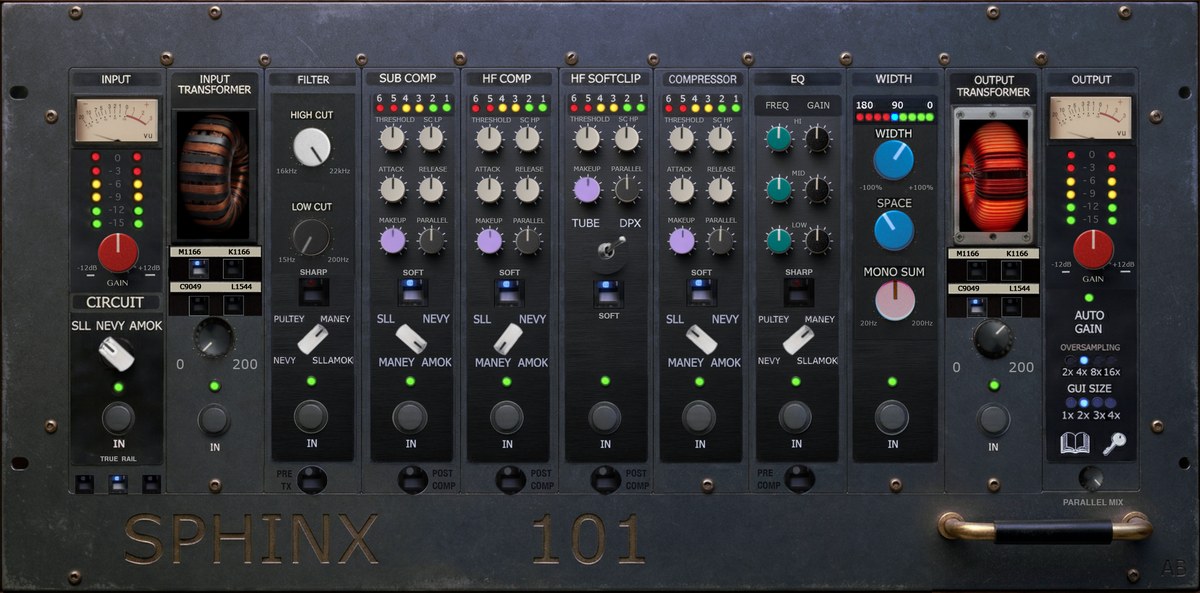Set GUI size to 2x
This screenshot has width=1200, height=593.
point(1085,402)
